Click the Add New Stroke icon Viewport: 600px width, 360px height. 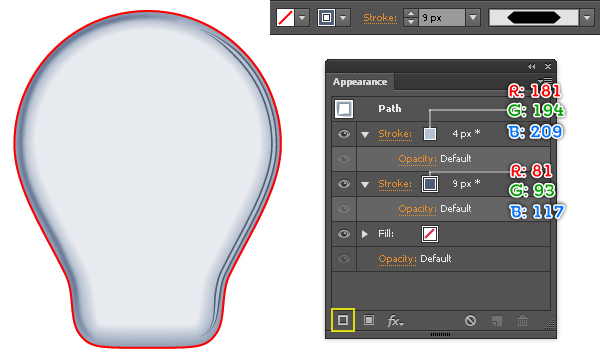(x=343, y=320)
